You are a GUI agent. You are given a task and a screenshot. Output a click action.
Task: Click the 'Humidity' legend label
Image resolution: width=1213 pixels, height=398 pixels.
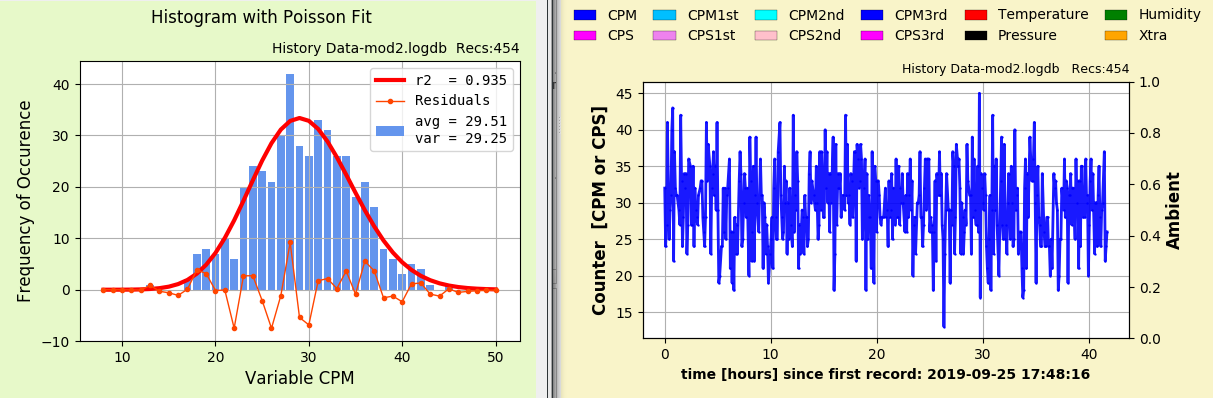[x=1169, y=15]
